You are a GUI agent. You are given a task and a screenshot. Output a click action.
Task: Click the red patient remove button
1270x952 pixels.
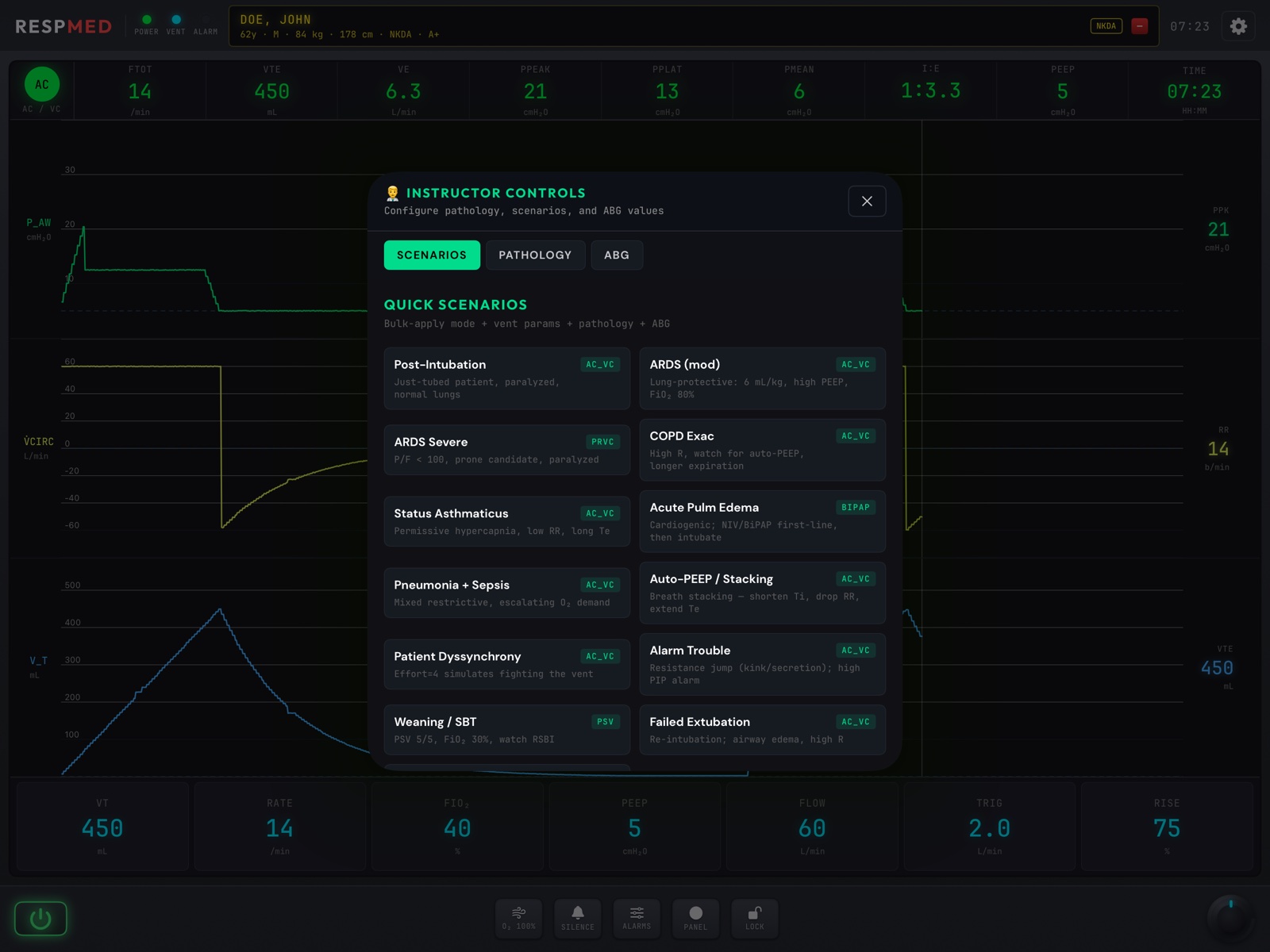1140,26
